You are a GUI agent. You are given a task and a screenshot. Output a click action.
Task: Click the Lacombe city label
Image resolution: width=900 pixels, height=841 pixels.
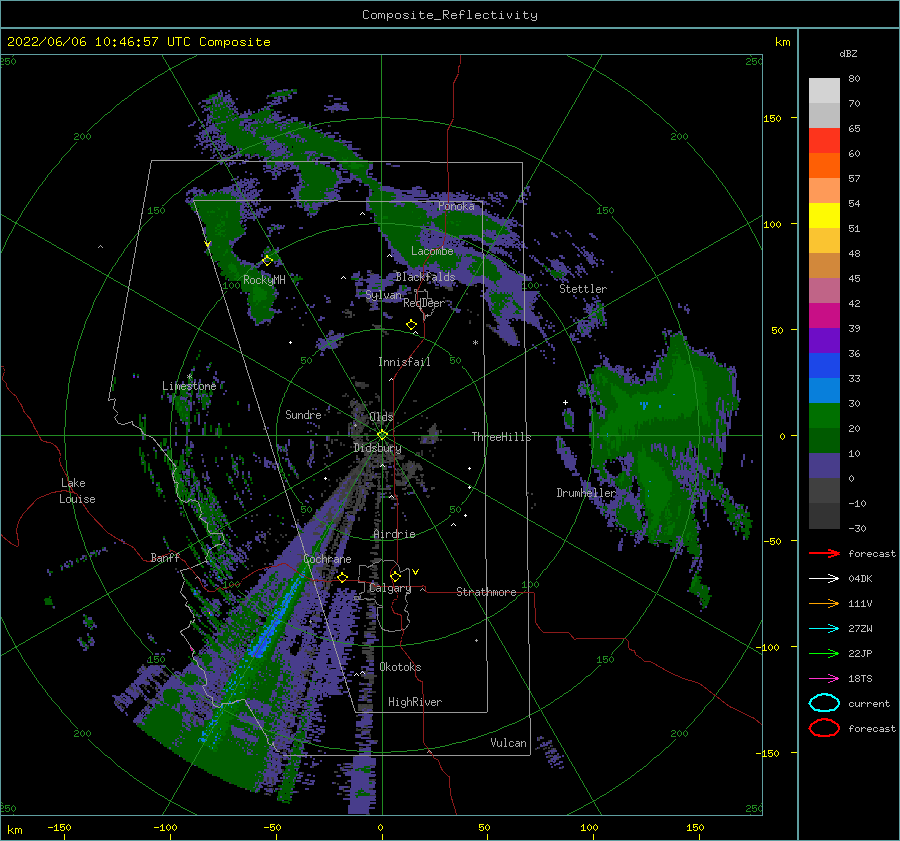click(x=432, y=251)
